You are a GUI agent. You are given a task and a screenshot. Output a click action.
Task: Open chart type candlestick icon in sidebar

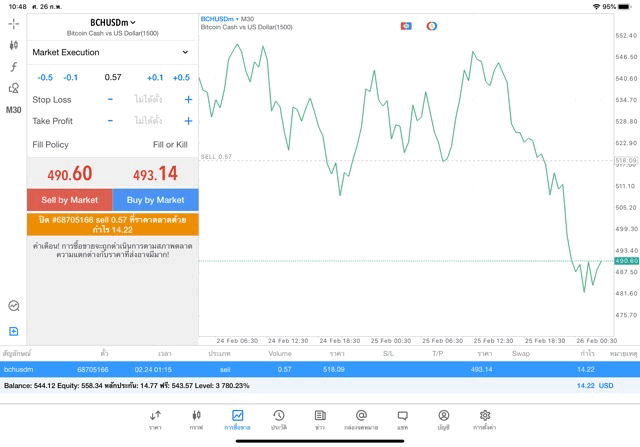14,45
